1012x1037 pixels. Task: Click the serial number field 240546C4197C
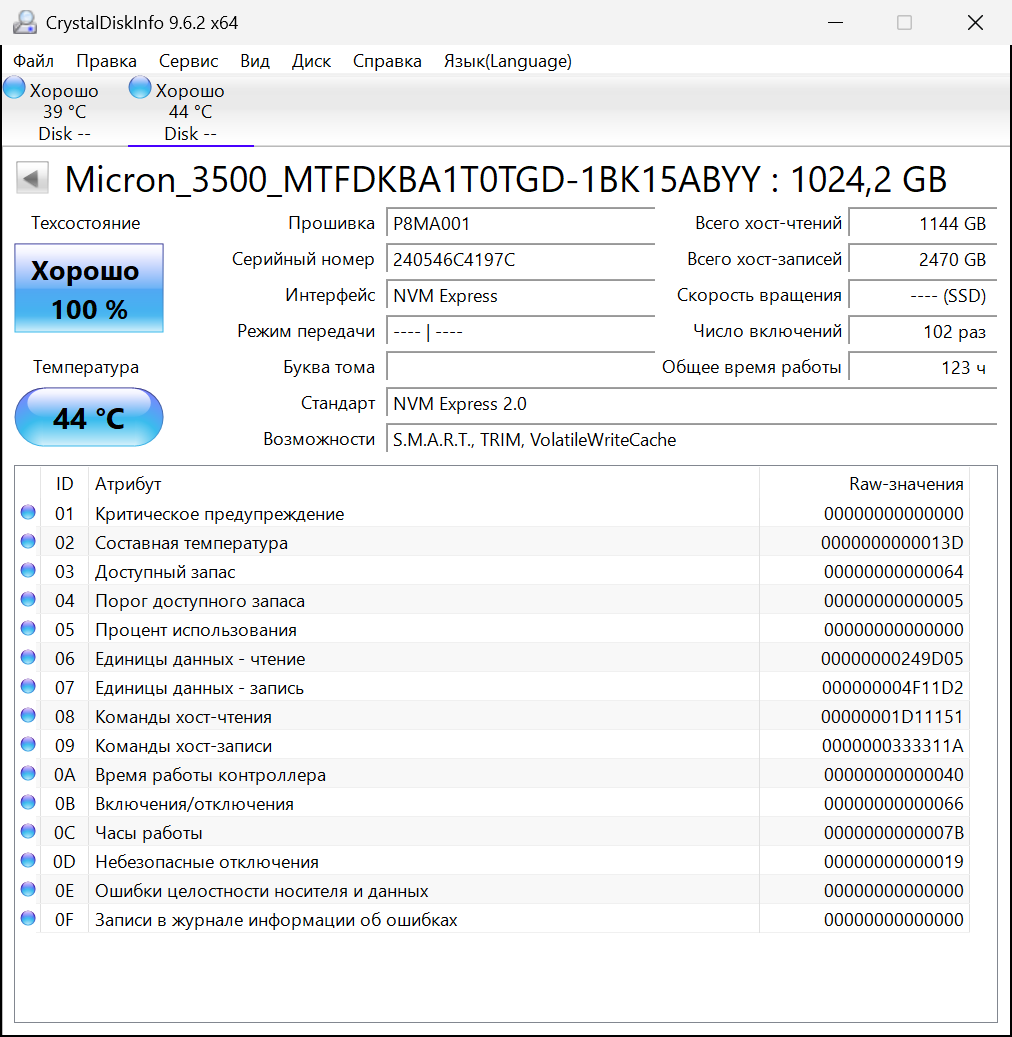pyautogui.click(x=521, y=259)
